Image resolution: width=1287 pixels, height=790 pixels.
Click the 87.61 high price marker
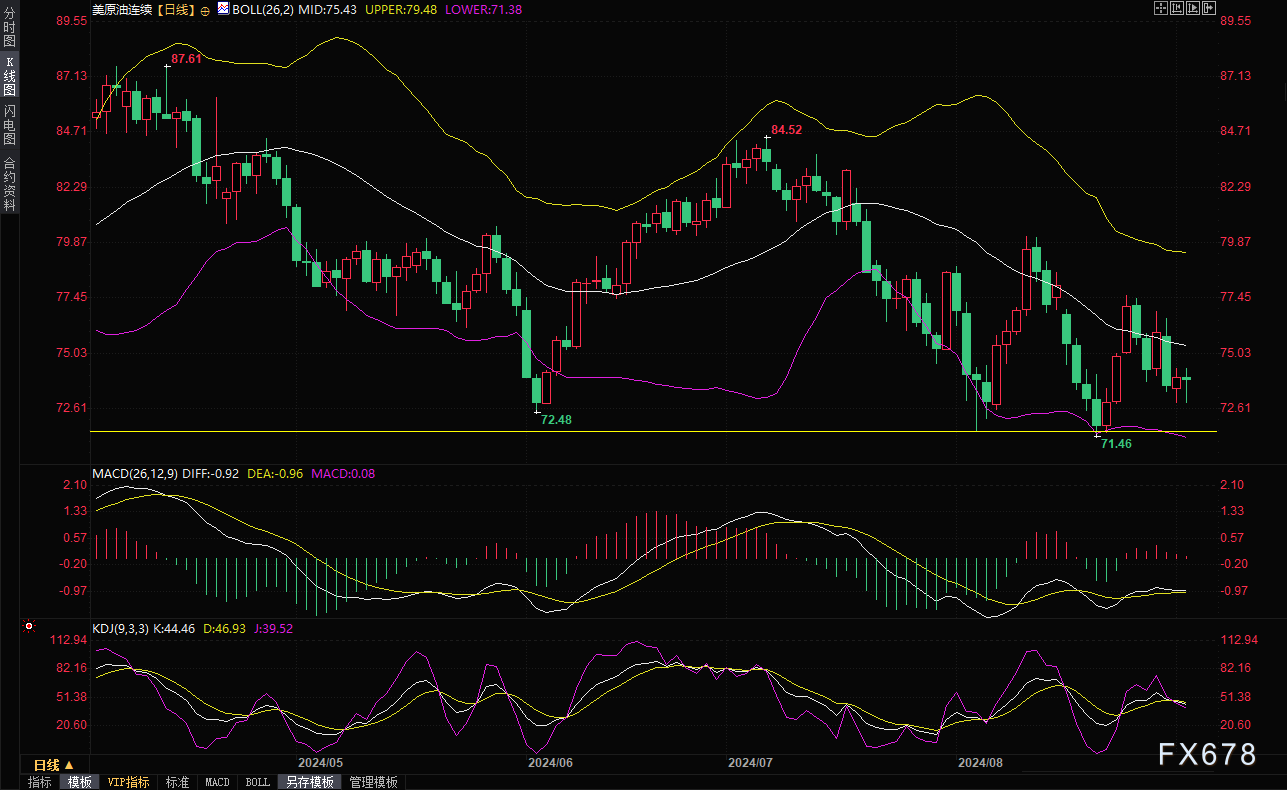[x=186, y=59]
